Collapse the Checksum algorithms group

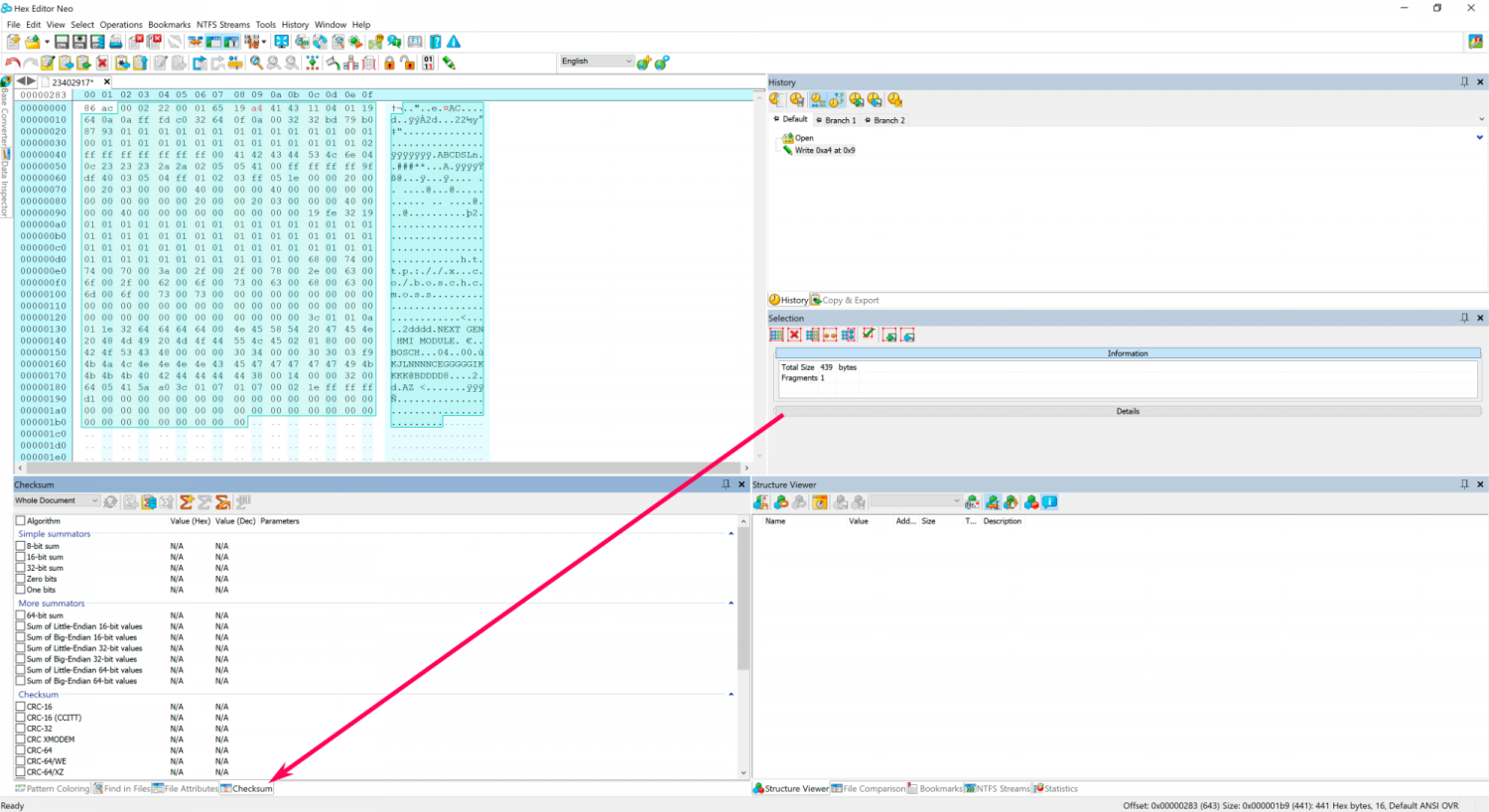tap(732, 695)
